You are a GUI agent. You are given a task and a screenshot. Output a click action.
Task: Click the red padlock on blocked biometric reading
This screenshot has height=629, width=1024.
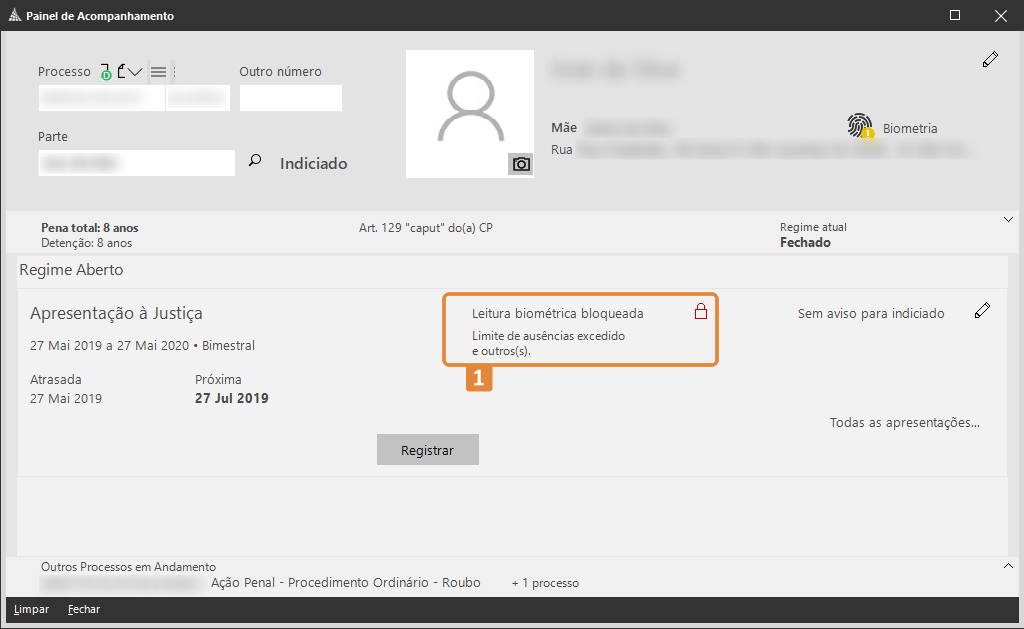coord(701,312)
